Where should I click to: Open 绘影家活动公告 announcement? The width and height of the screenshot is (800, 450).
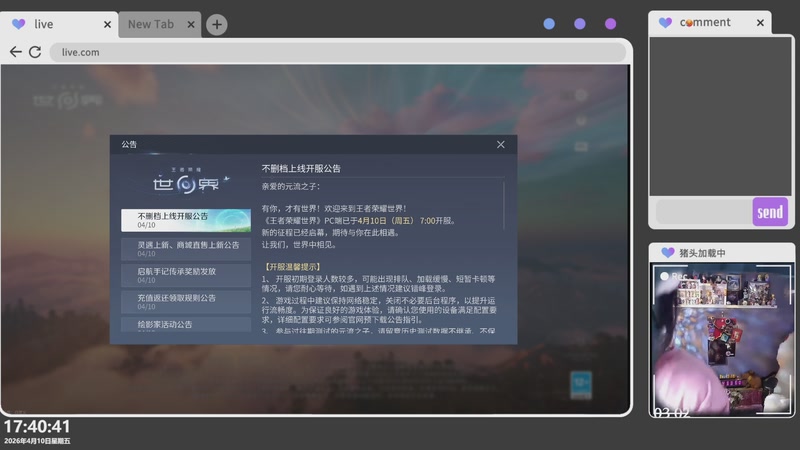(x=186, y=324)
